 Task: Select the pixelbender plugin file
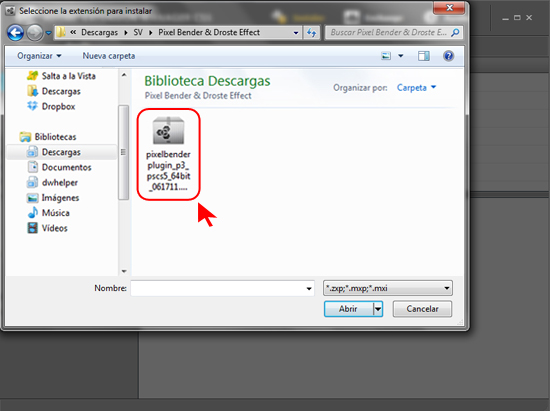[168, 154]
